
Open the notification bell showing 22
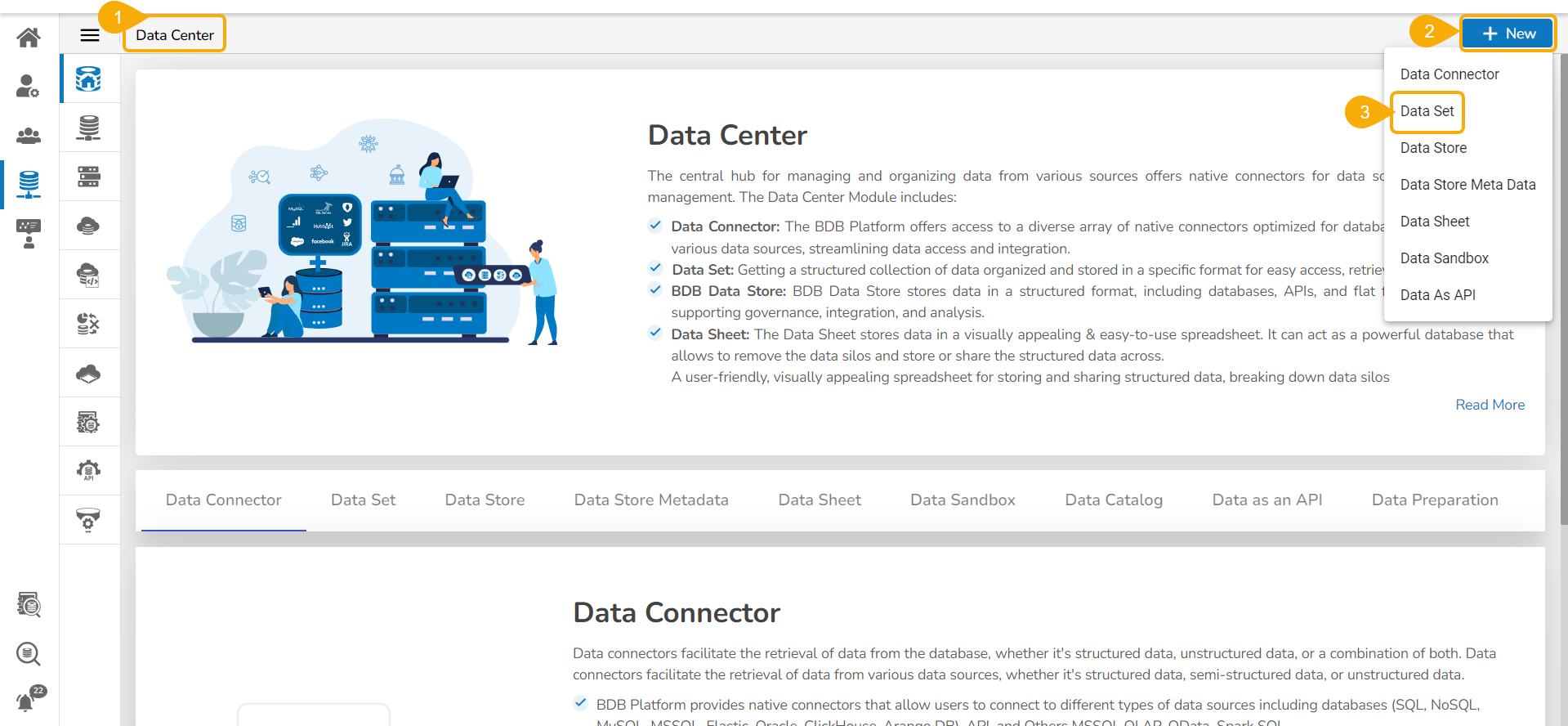31,699
